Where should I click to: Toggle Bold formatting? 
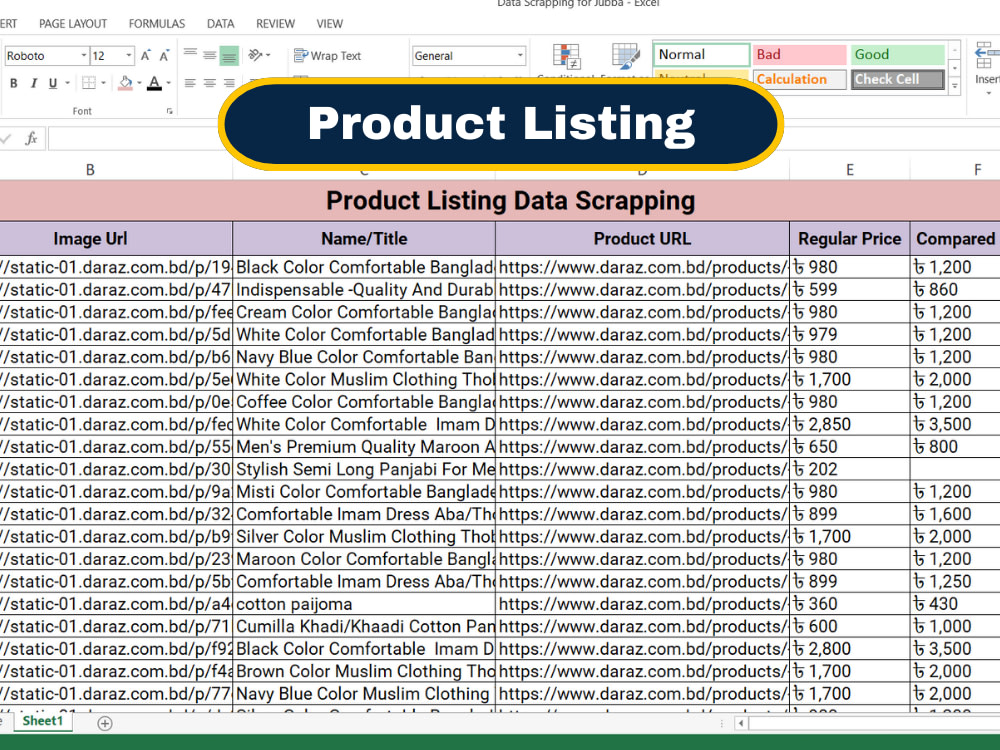(x=13, y=83)
